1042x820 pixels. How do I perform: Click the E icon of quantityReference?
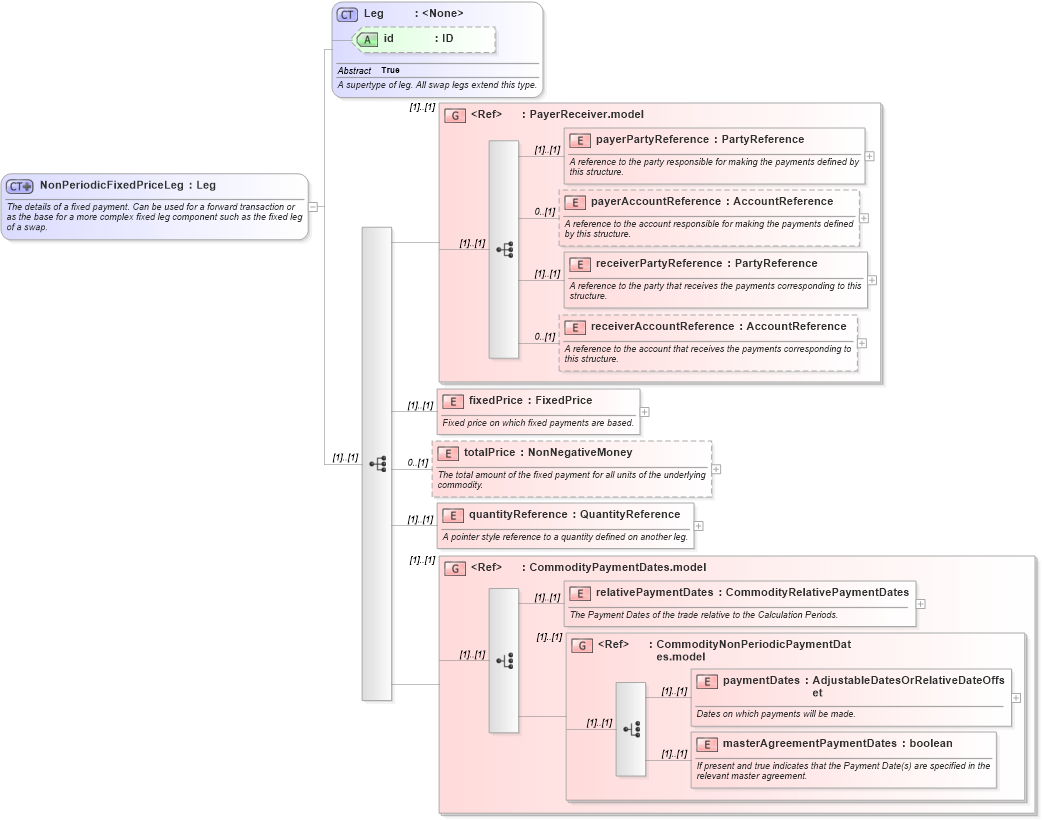tap(453, 515)
